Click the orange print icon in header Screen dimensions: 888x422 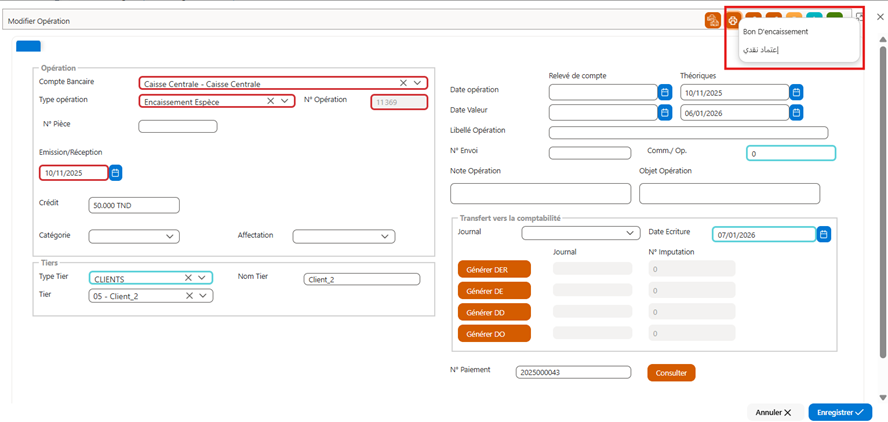(x=733, y=21)
